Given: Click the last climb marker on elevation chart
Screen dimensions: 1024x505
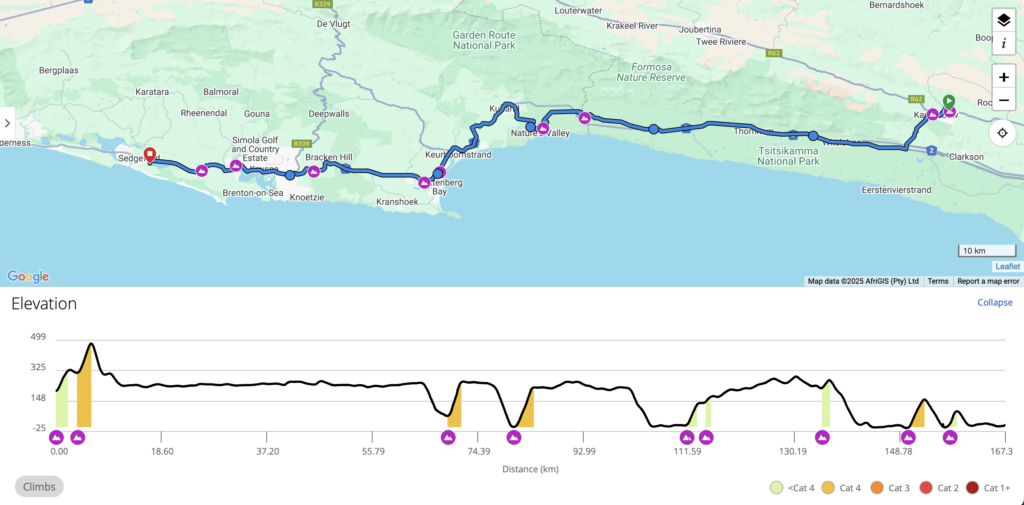Looking at the screenshot, I should 950,437.
